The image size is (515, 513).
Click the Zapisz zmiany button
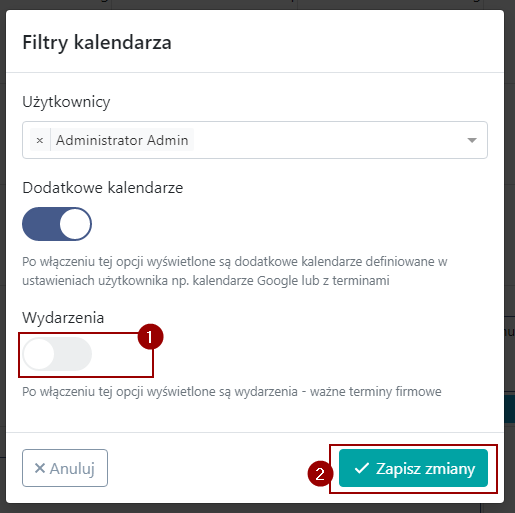[x=413, y=468]
